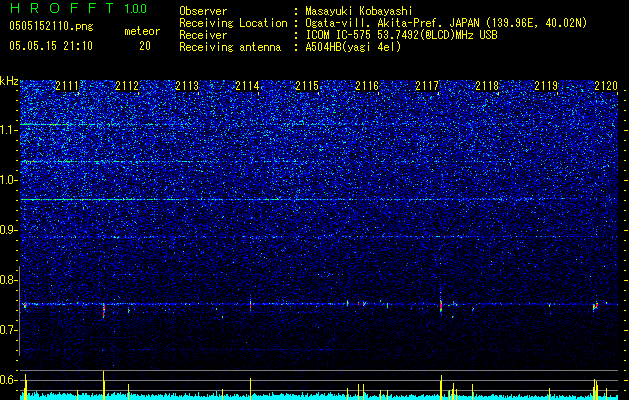Click the time marker 2118
The height and width of the screenshot is (400, 629).
click(487, 86)
